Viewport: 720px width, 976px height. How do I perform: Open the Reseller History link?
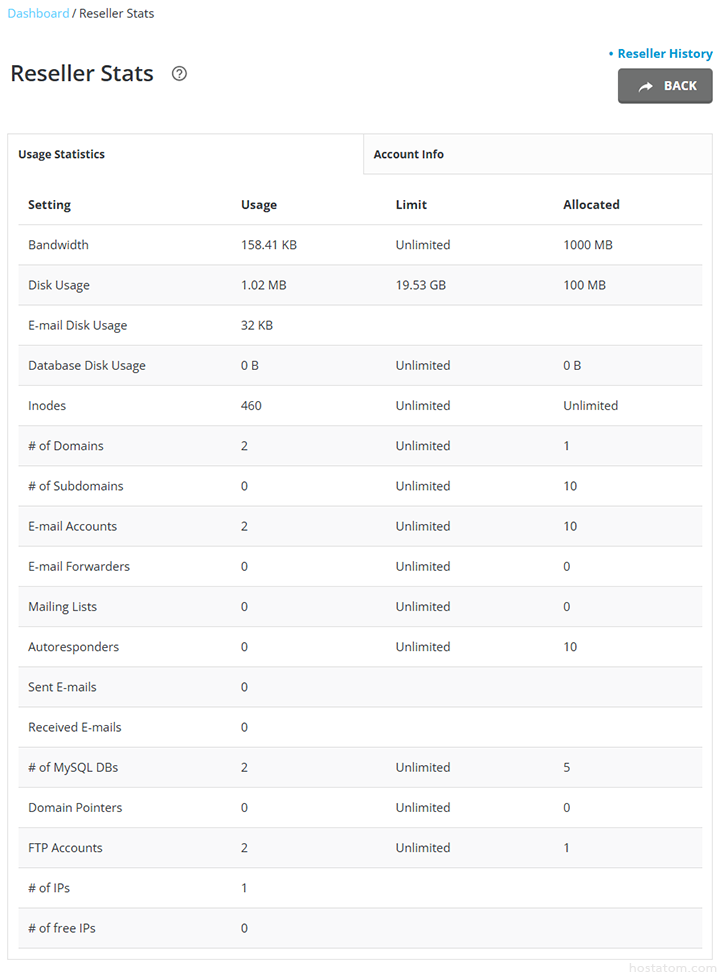coord(664,54)
